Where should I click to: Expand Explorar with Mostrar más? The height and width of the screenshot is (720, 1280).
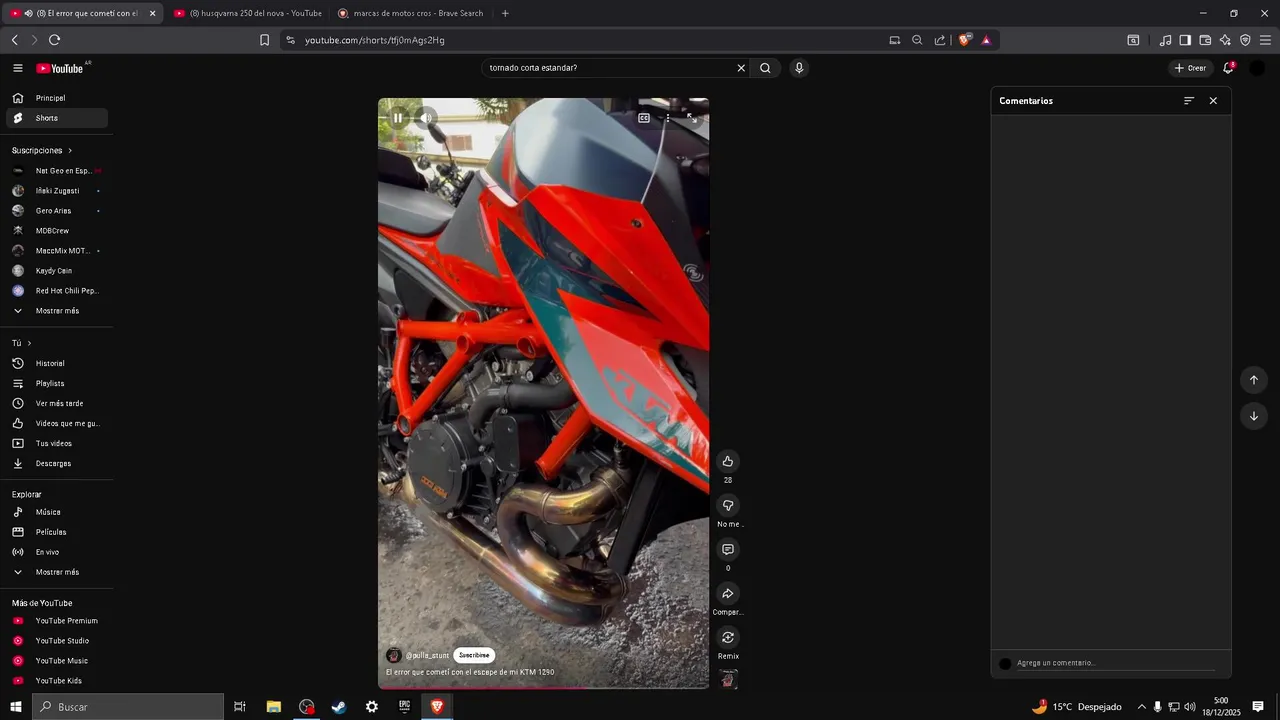[57, 572]
